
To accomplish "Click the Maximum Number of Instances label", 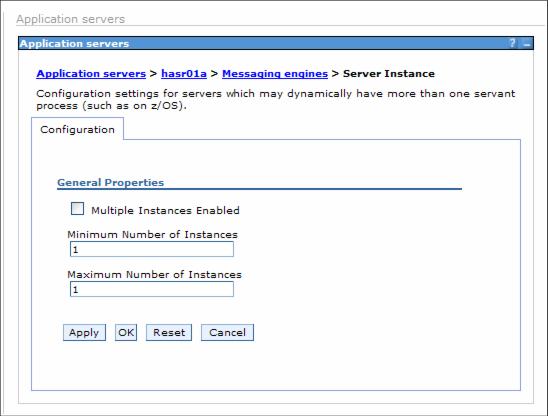I will click(154, 274).
